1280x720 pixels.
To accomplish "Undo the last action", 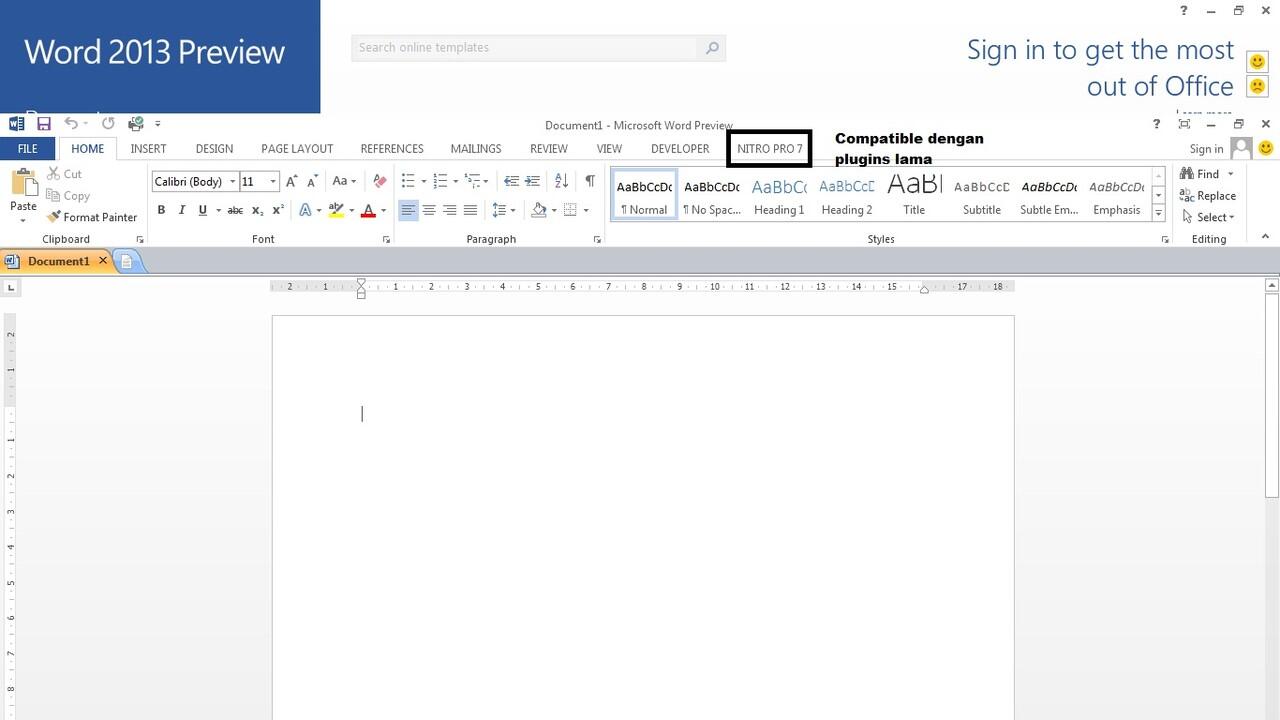I will [x=71, y=124].
